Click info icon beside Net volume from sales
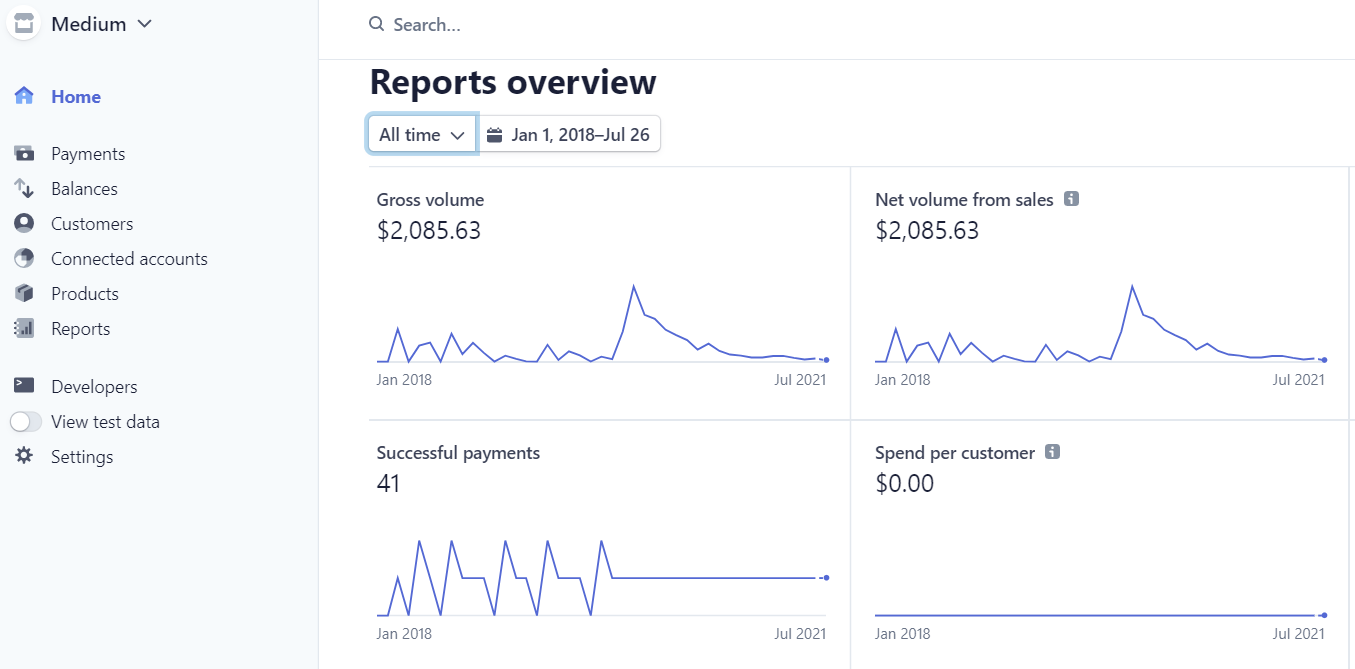1355x669 pixels. point(1071,200)
